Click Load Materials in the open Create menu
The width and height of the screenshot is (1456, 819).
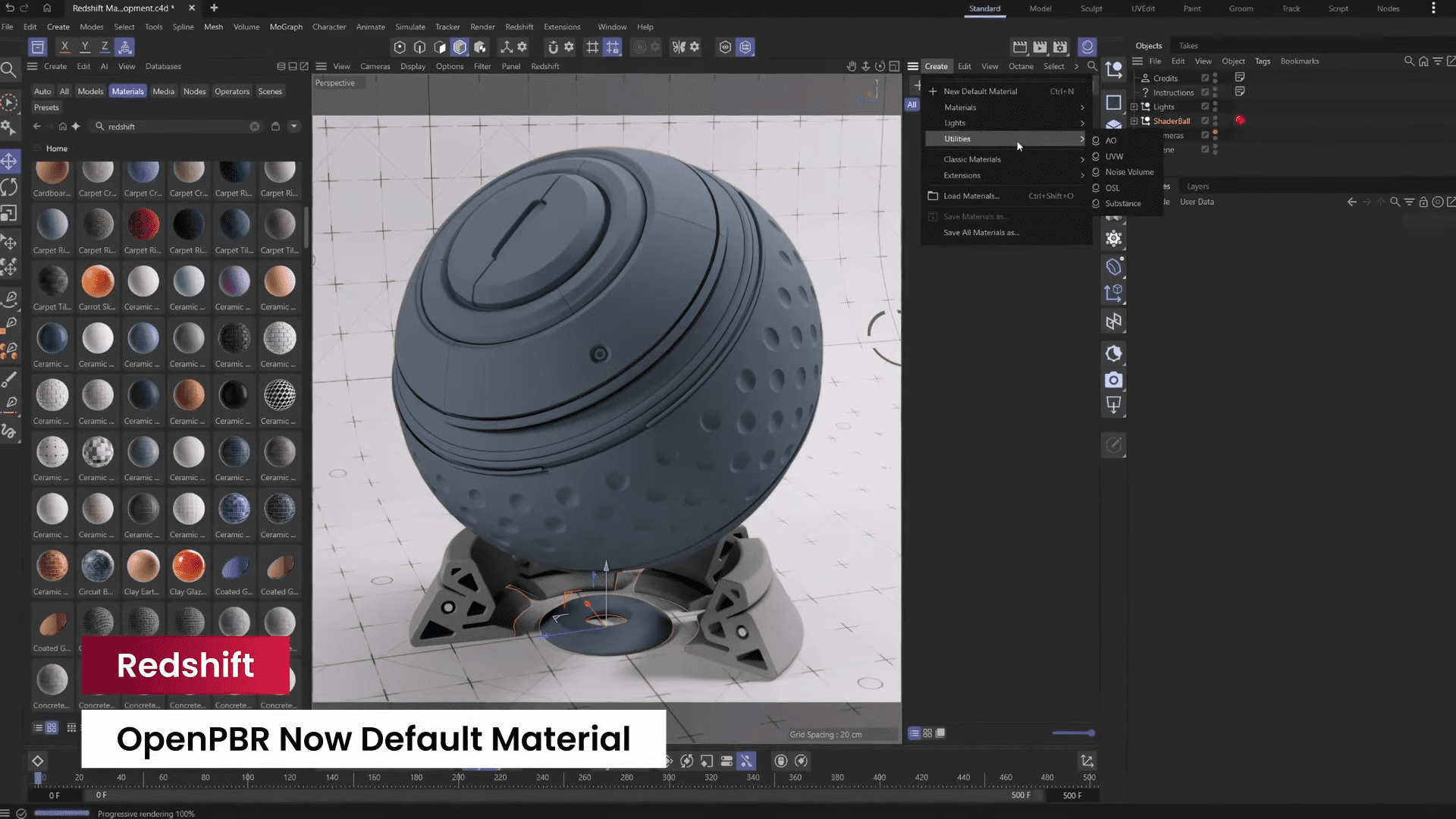click(973, 196)
